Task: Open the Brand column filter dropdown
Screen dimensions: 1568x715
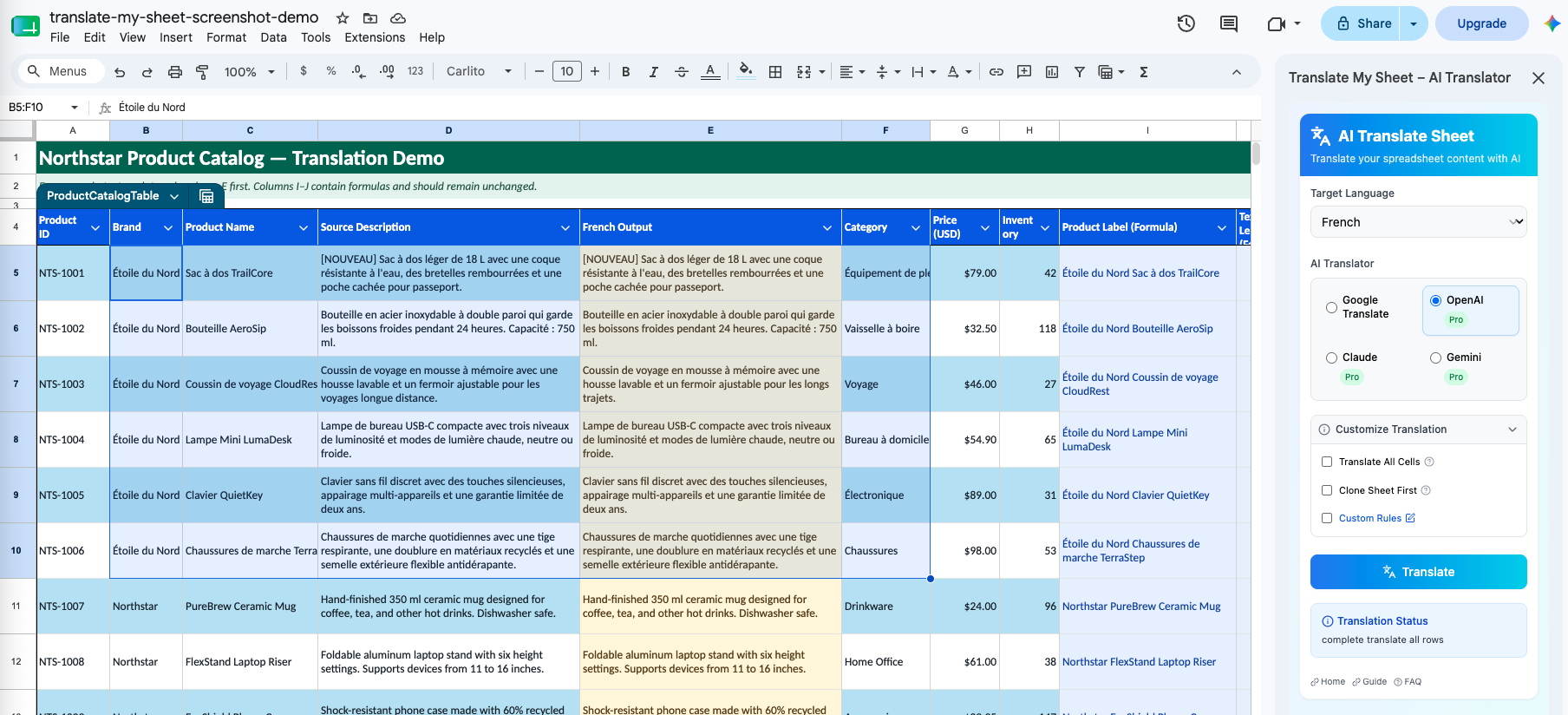Action: [168, 227]
